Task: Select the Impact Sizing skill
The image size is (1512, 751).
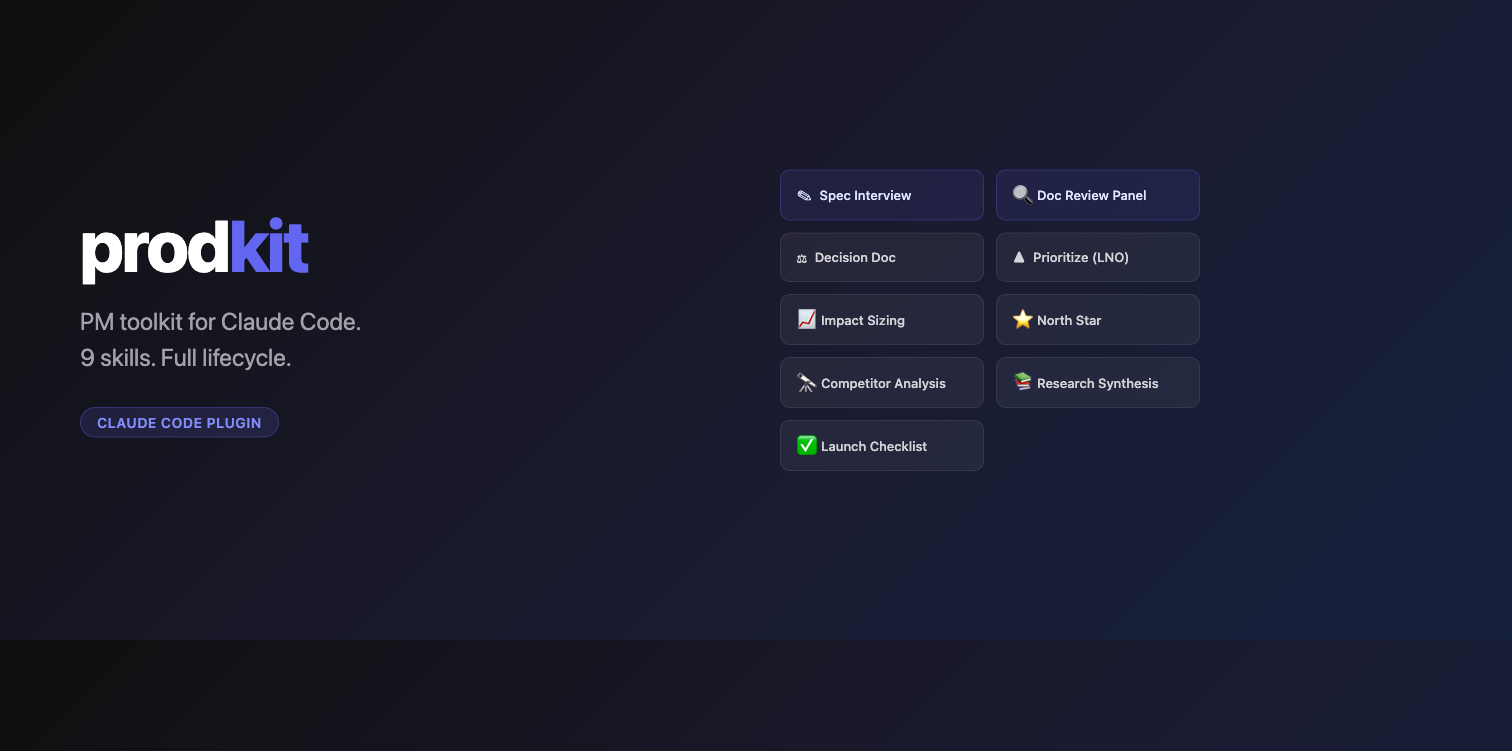Action: coord(882,320)
